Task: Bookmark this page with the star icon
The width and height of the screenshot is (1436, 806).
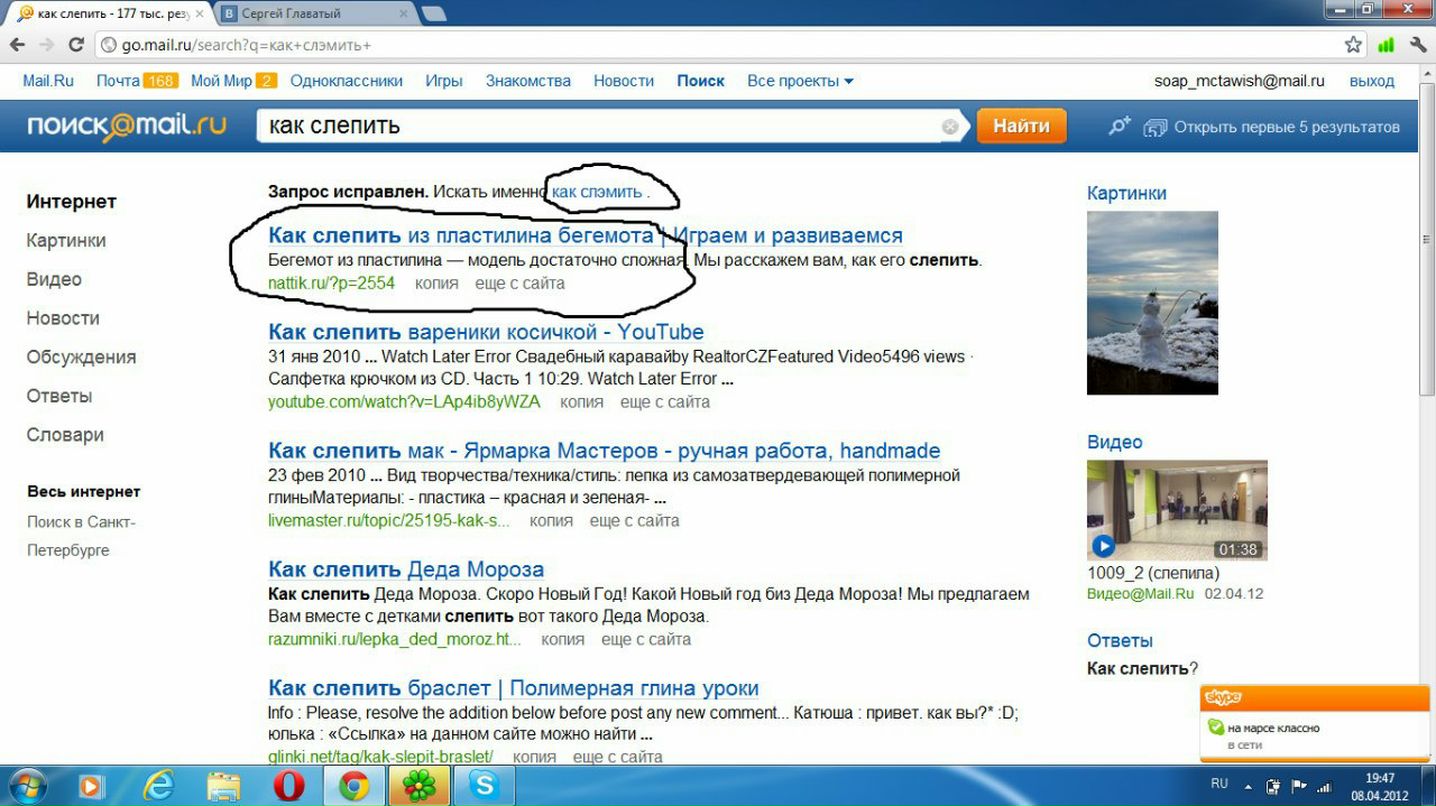Action: (x=1353, y=45)
